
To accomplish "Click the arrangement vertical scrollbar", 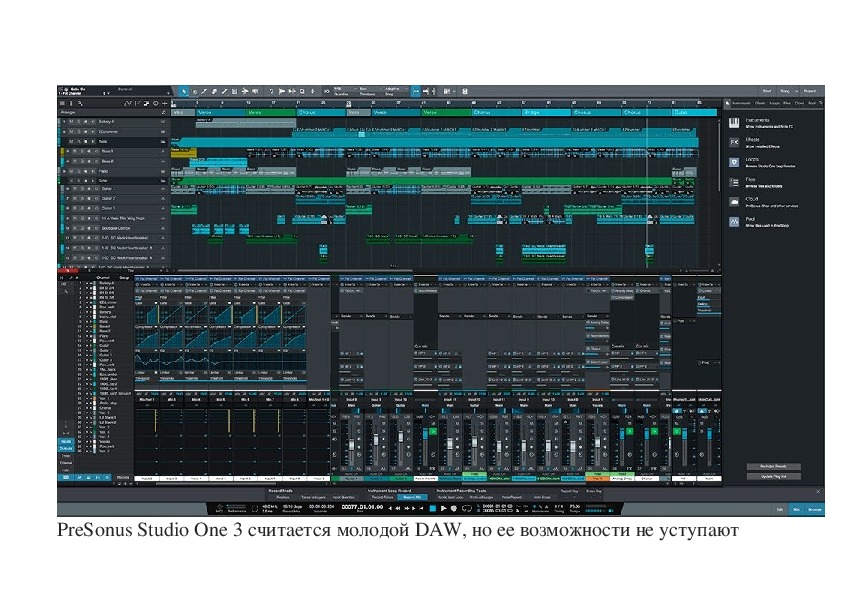I will pyautogui.click(x=720, y=156).
